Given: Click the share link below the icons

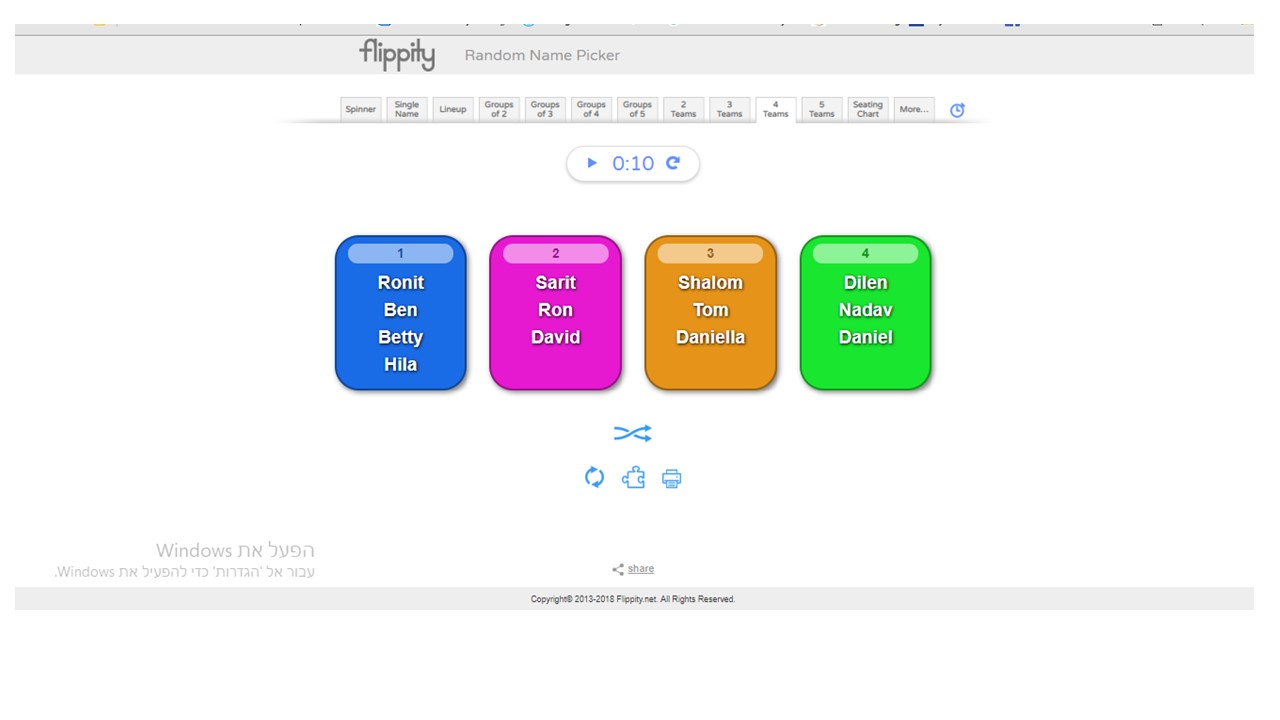Looking at the screenshot, I should [640, 568].
